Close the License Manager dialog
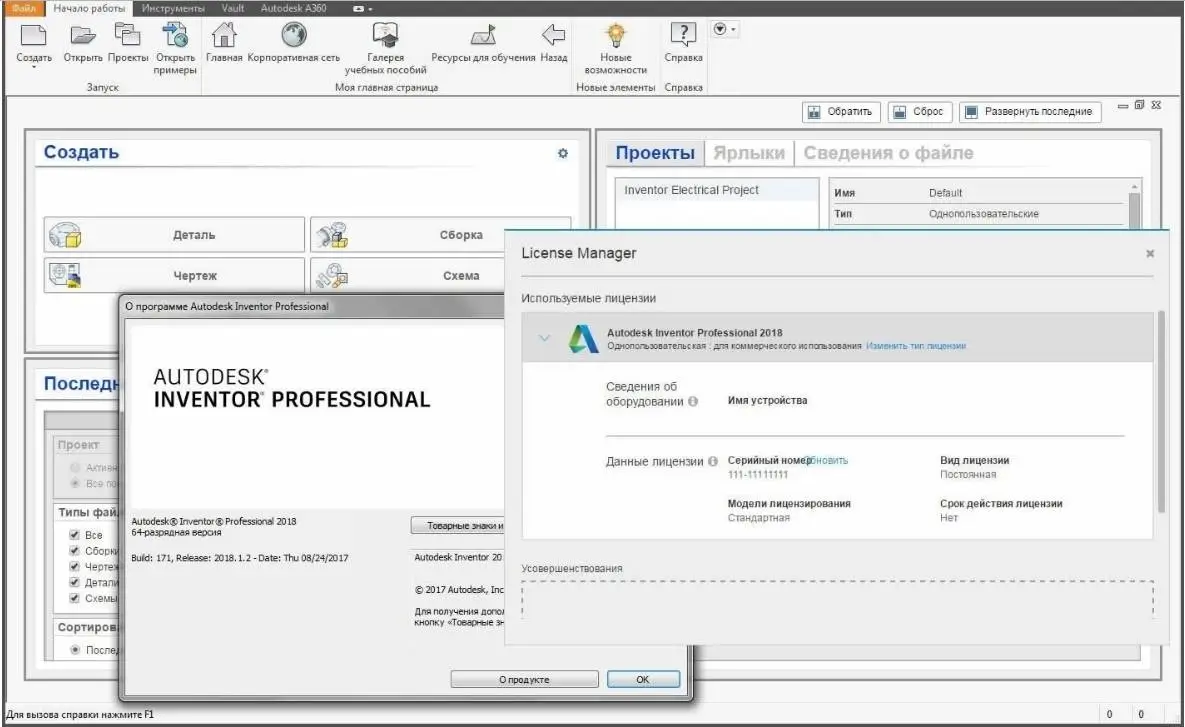This screenshot has height=727, width=1185. pos(1149,254)
